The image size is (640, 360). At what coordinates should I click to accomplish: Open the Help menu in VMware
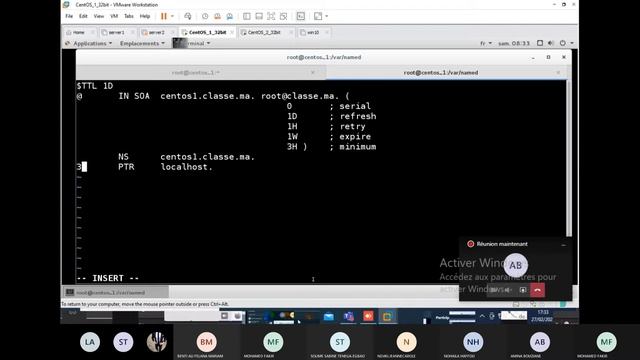145,16
